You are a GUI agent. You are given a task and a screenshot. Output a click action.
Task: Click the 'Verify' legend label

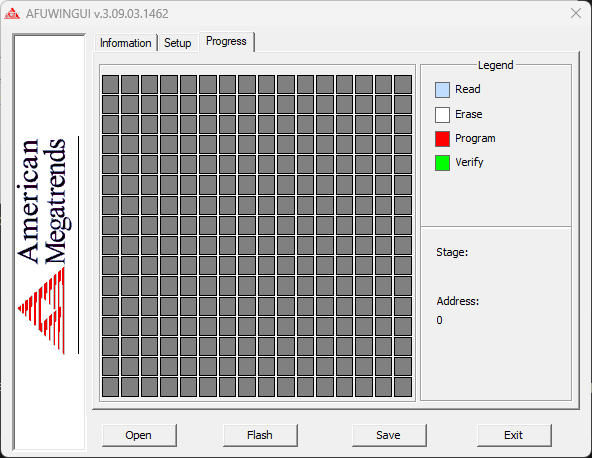(469, 162)
